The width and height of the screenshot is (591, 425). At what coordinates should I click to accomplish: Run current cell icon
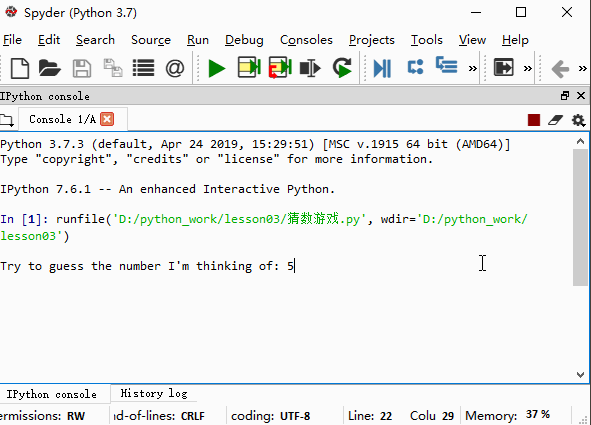pyautogui.click(x=249, y=68)
